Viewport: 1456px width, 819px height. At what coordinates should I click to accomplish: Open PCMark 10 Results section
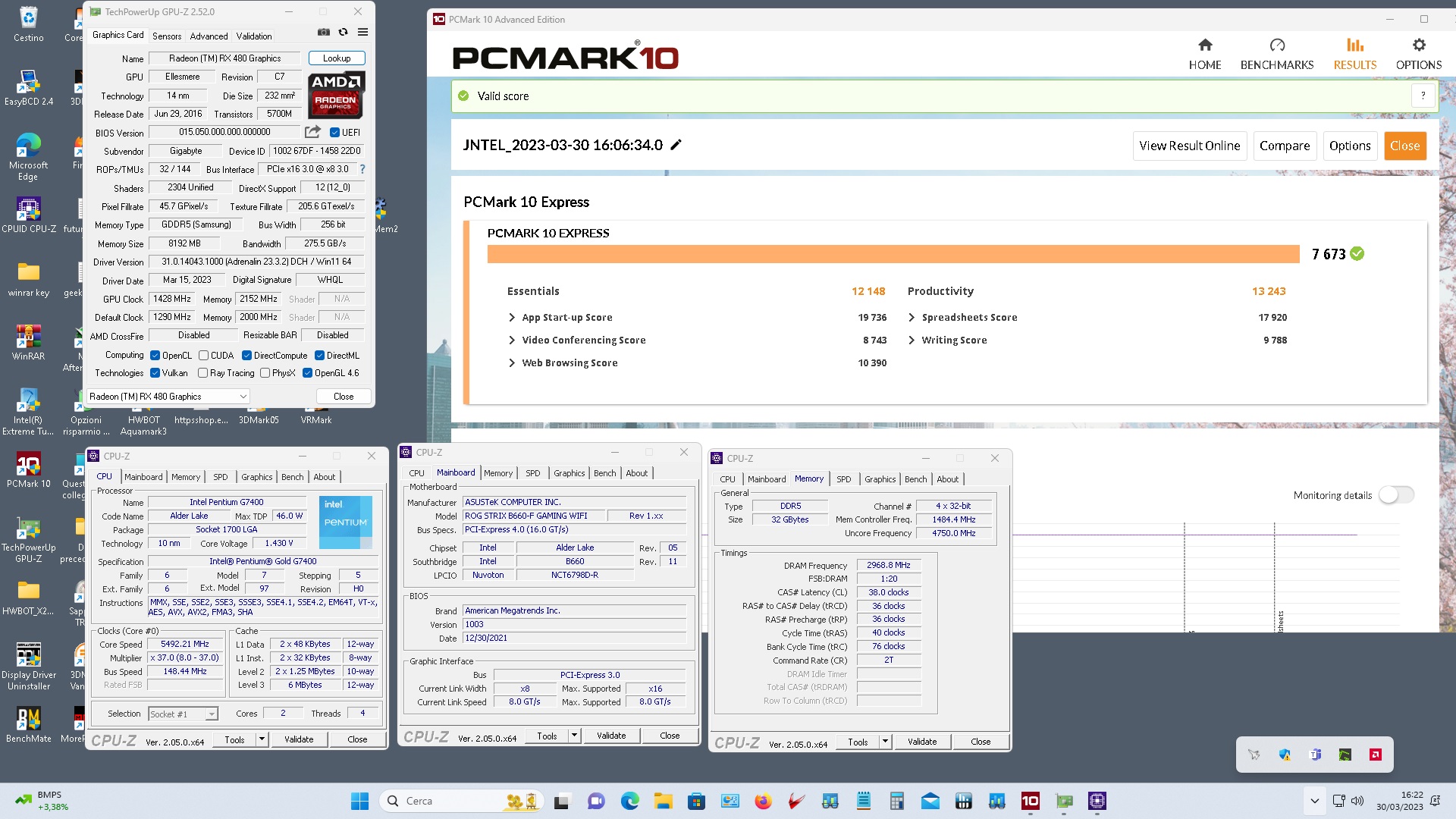pos(1355,55)
